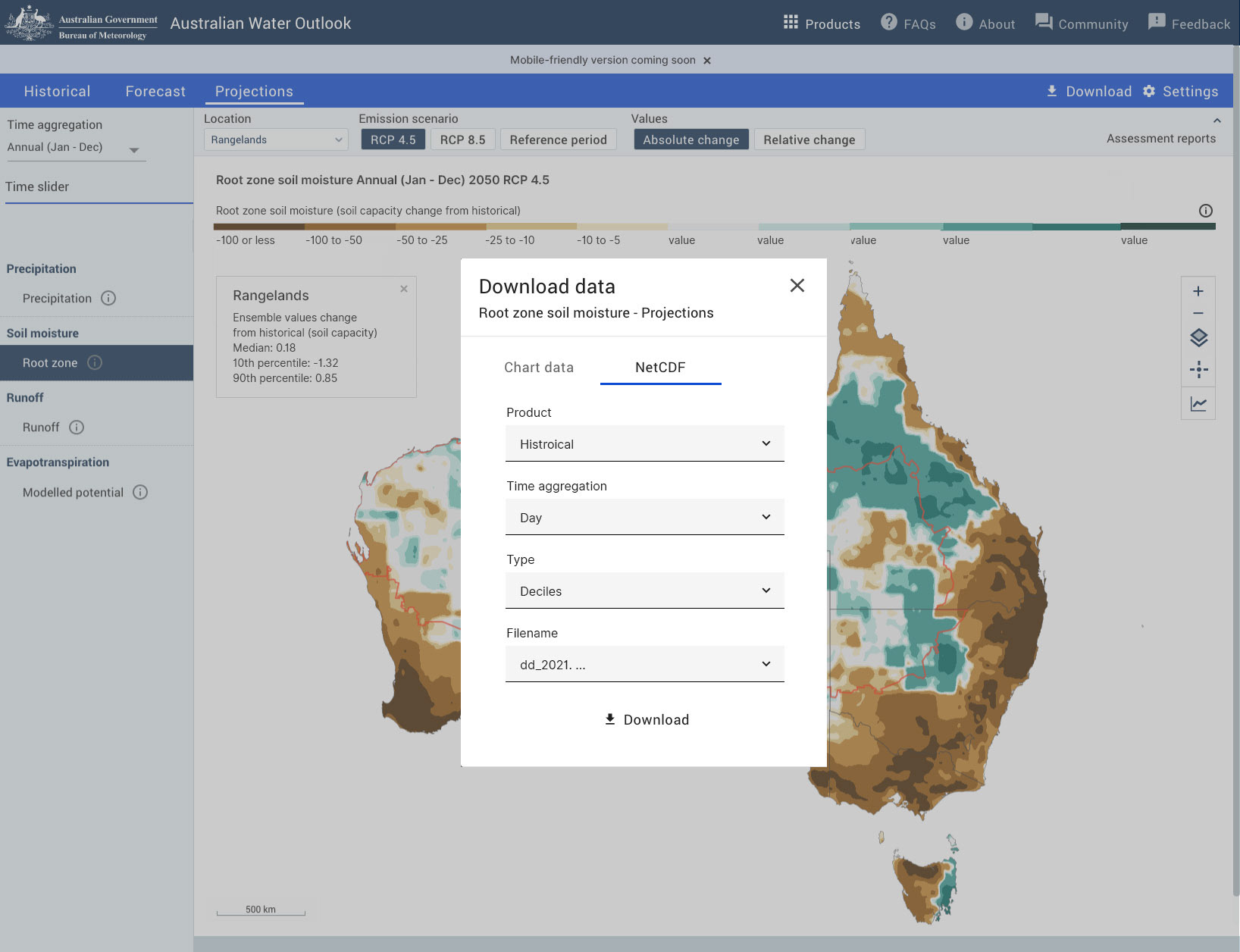Click the About info icon
Image resolution: width=1240 pixels, height=952 pixels.
tap(963, 22)
